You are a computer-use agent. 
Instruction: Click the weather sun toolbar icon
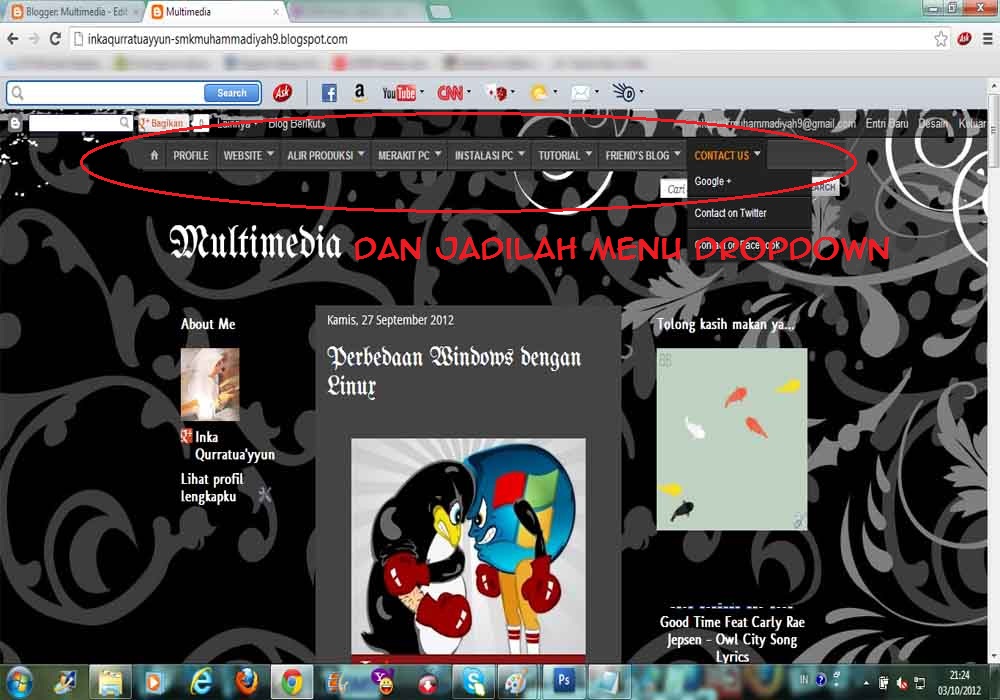point(540,93)
